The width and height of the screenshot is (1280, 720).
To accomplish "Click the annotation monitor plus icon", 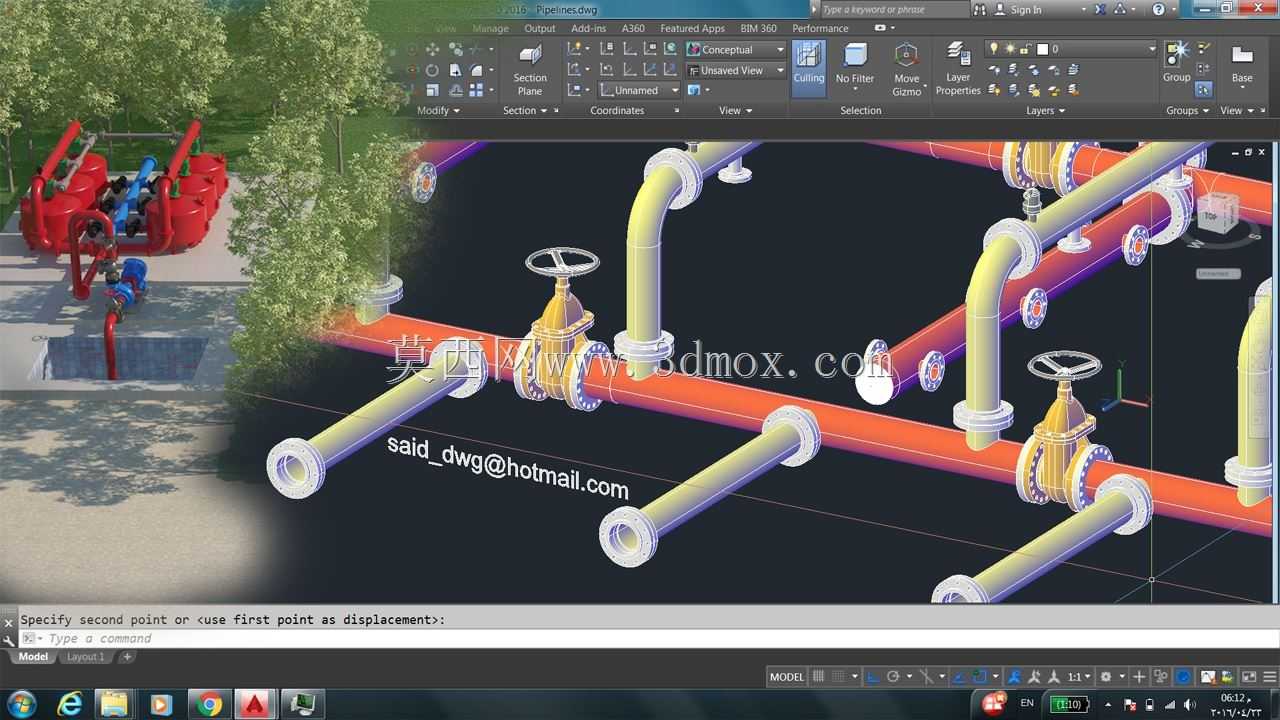I will 1139,677.
